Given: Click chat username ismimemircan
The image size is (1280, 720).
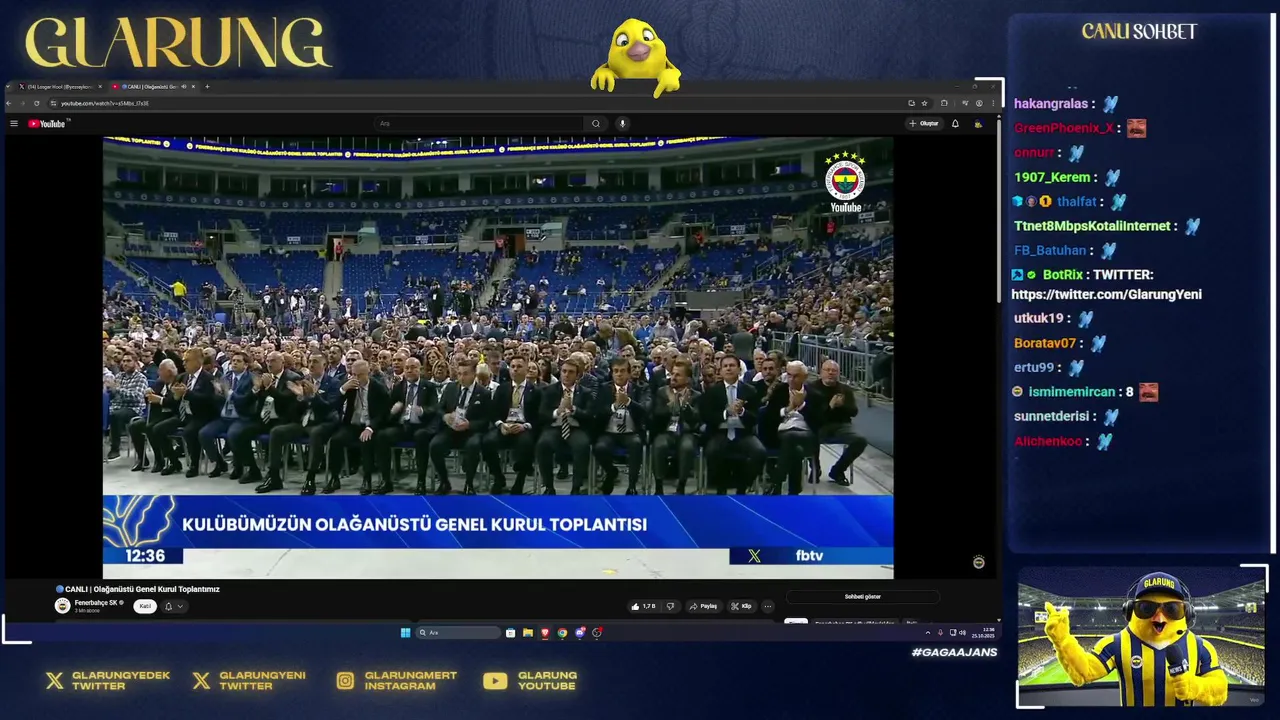Looking at the screenshot, I should [x=1071, y=392].
